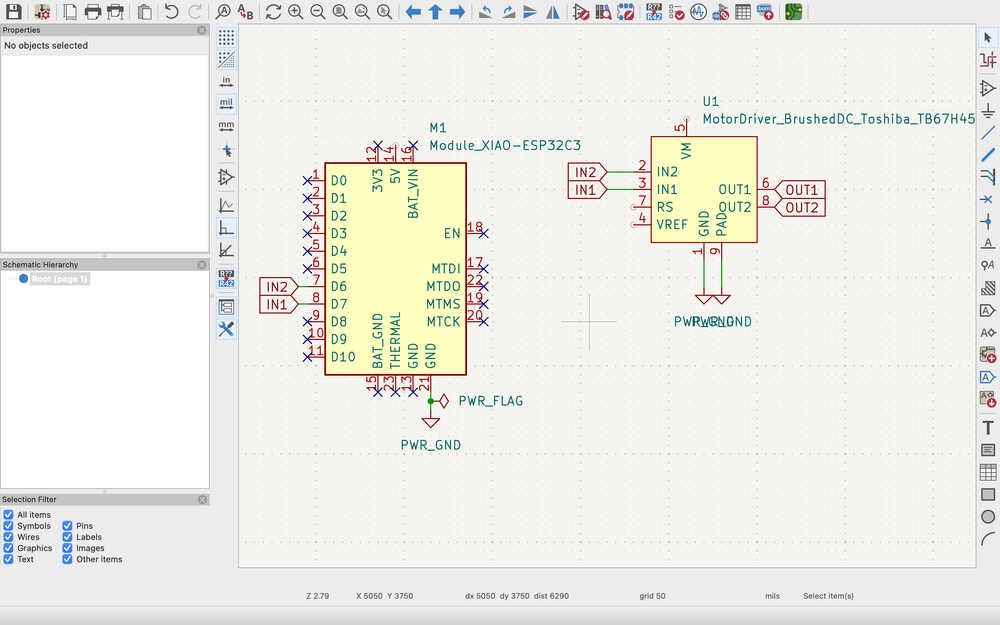The height and width of the screenshot is (625, 1000).
Task: Close the Properties panel
Action: pyautogui.click(x=202, y=31)
